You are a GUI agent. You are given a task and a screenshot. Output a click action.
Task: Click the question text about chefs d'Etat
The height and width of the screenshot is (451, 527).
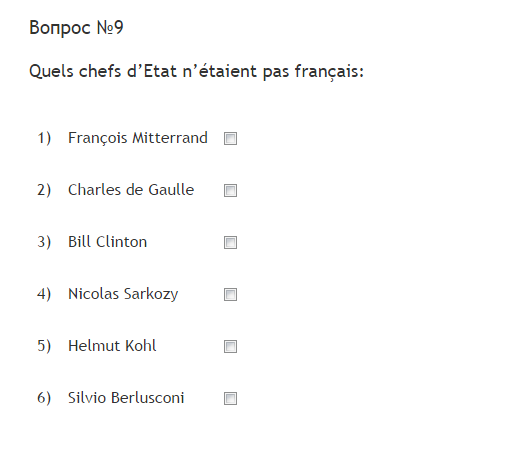click(196, 72)
